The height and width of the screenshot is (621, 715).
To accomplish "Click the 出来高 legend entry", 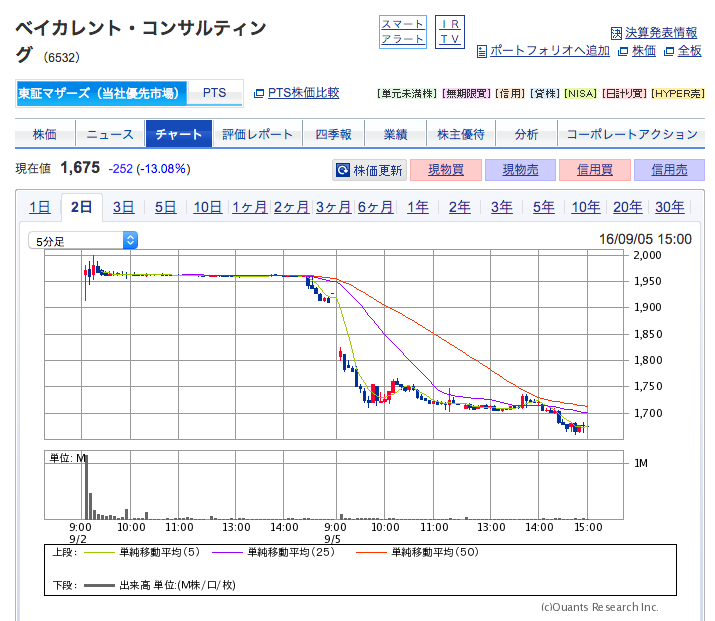I will [x=160, y=585].
